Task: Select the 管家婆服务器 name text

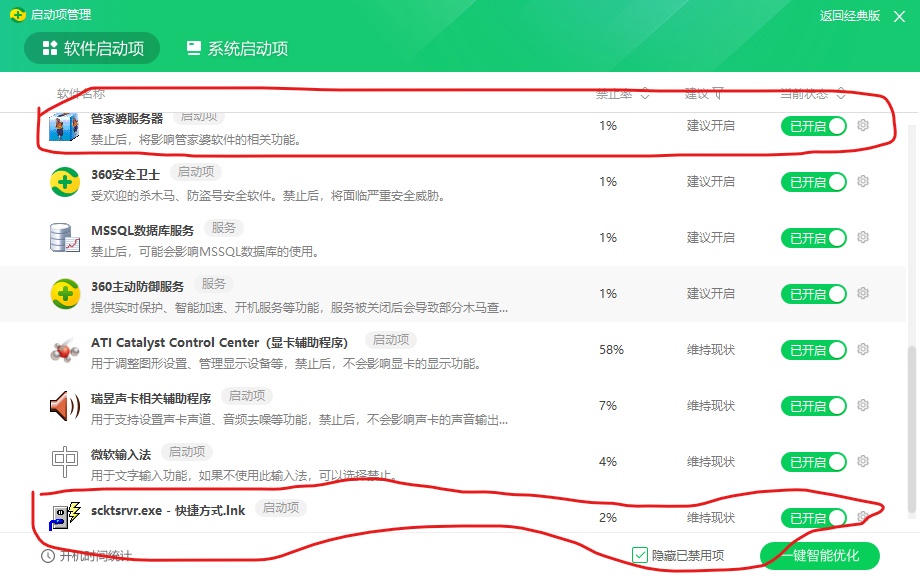Action: pos(127,118)
